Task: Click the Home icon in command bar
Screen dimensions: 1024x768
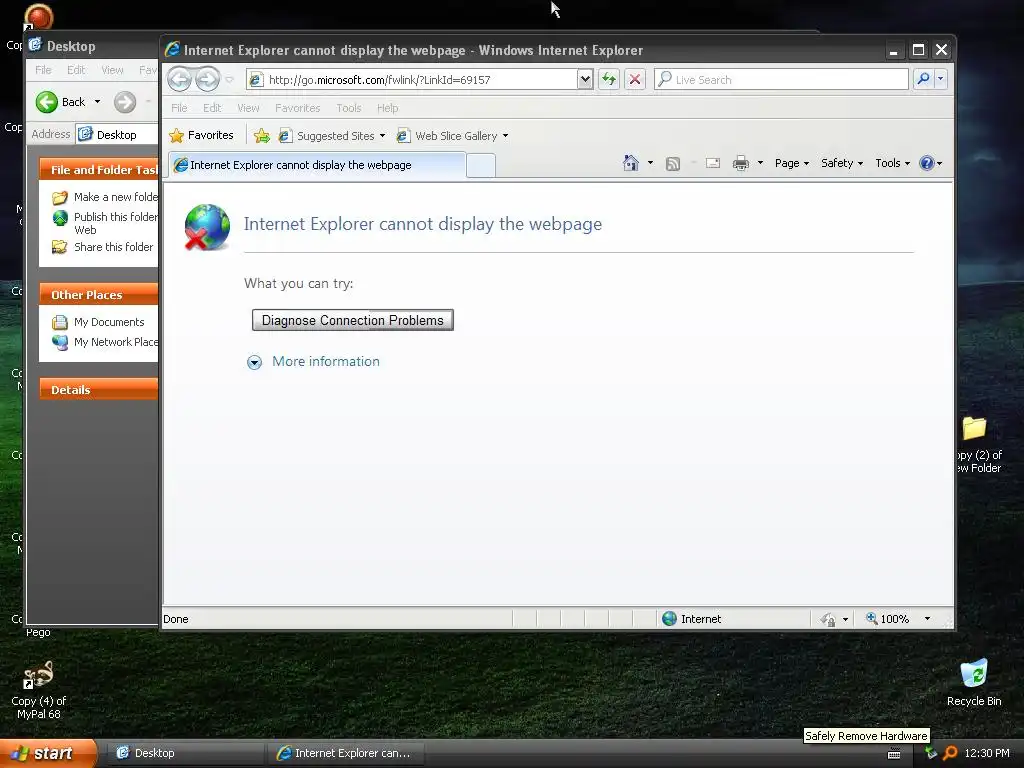Action: [631, 163]
